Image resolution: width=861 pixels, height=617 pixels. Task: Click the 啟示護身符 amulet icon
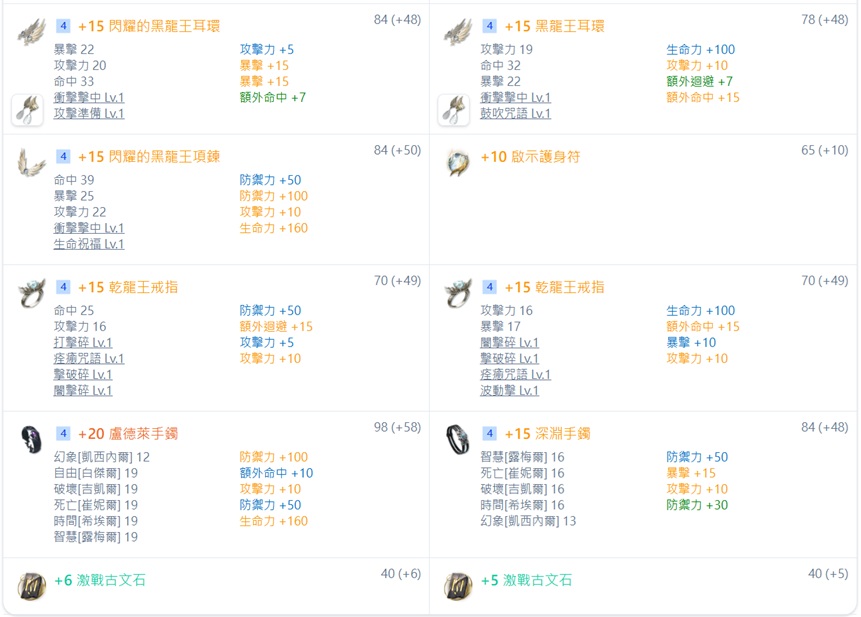coord(458,163)
